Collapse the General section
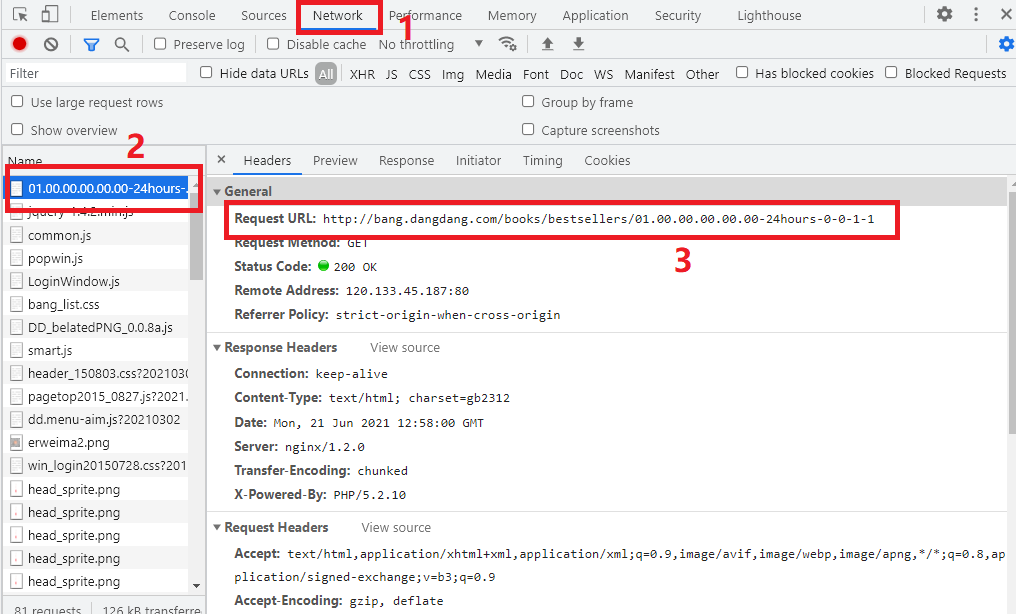The width and height of the screenshot is (1016, 614). [217, 192]
